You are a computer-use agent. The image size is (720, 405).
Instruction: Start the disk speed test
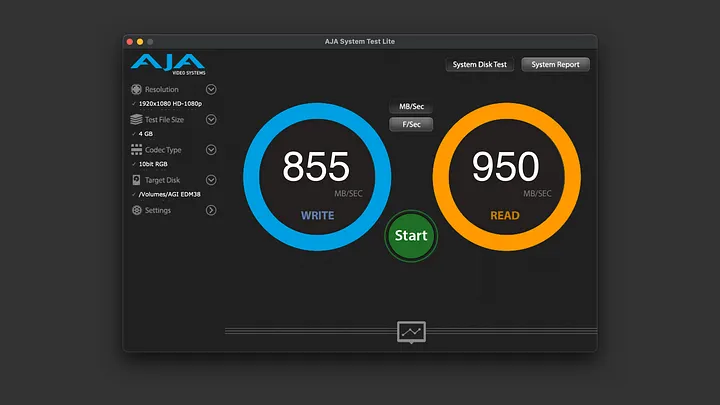pos(411,236)
